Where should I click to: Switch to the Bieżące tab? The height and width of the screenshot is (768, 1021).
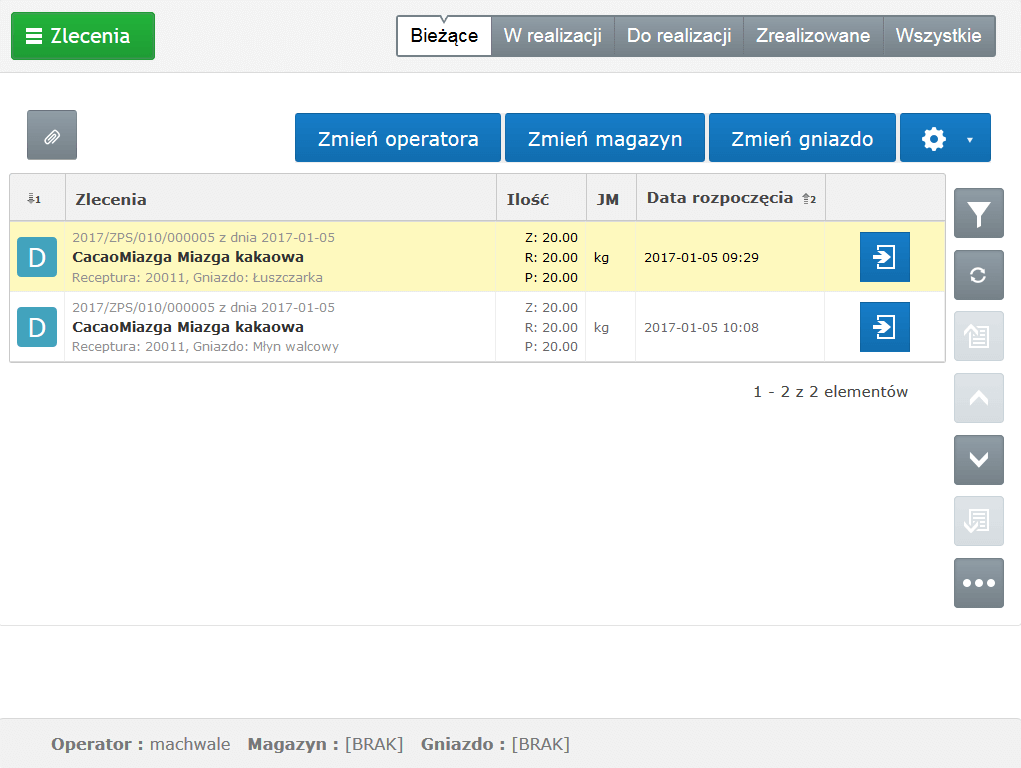pyautogui.click(x=444, y=36)
